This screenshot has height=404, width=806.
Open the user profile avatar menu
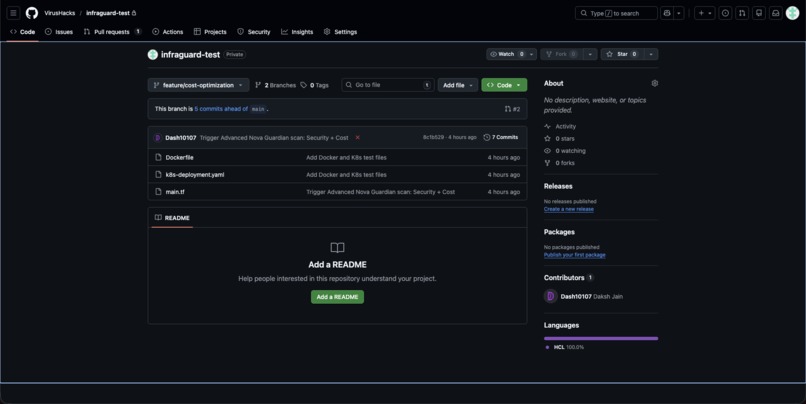[793, 13]
